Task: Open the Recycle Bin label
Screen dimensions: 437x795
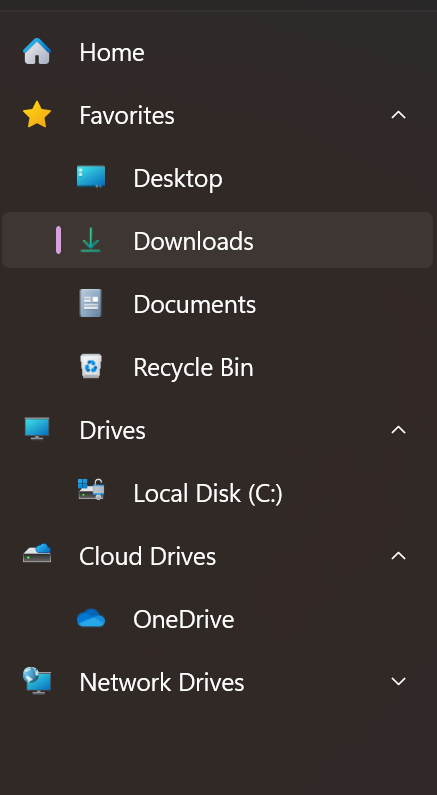Action: (193, 367)
